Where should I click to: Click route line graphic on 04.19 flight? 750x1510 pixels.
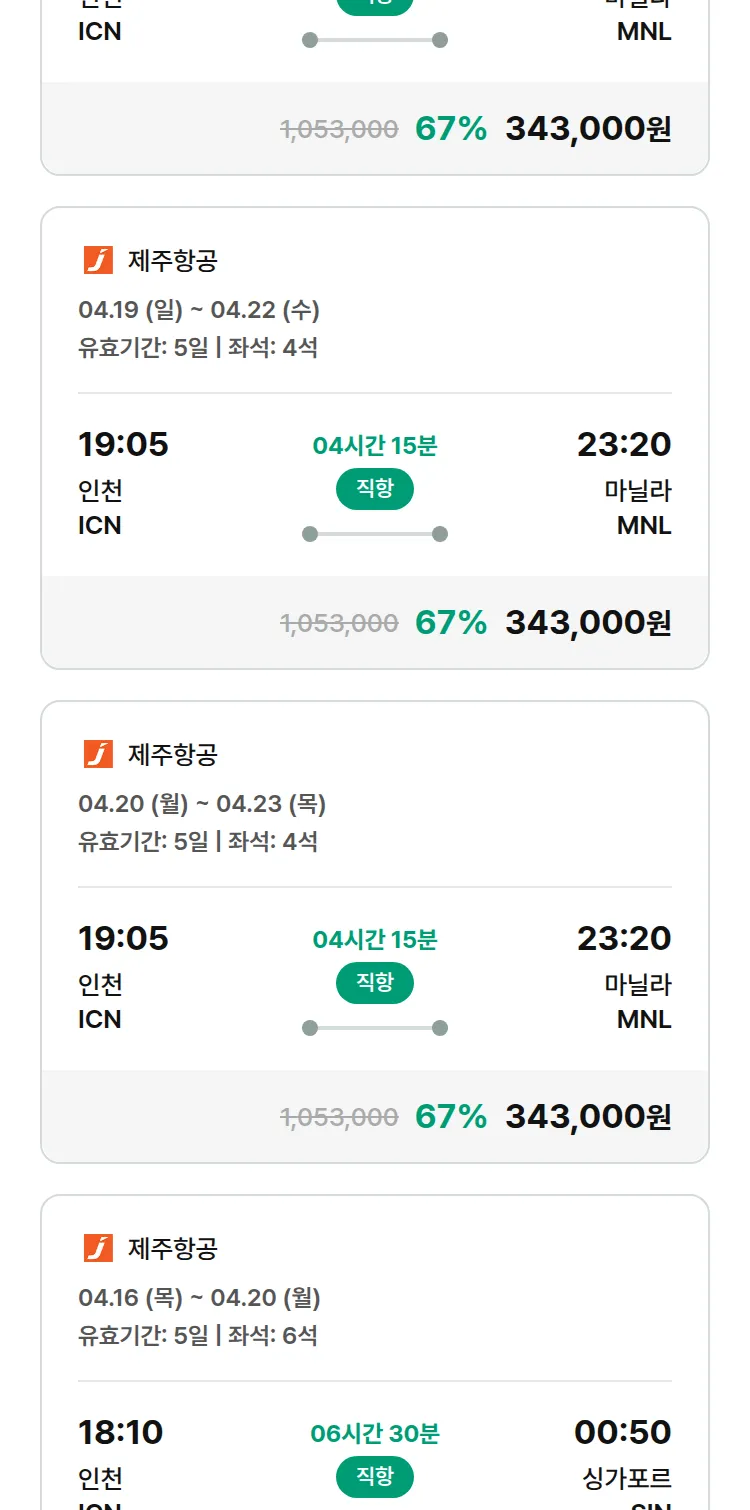pyautogui.click(x=375, y=534)
